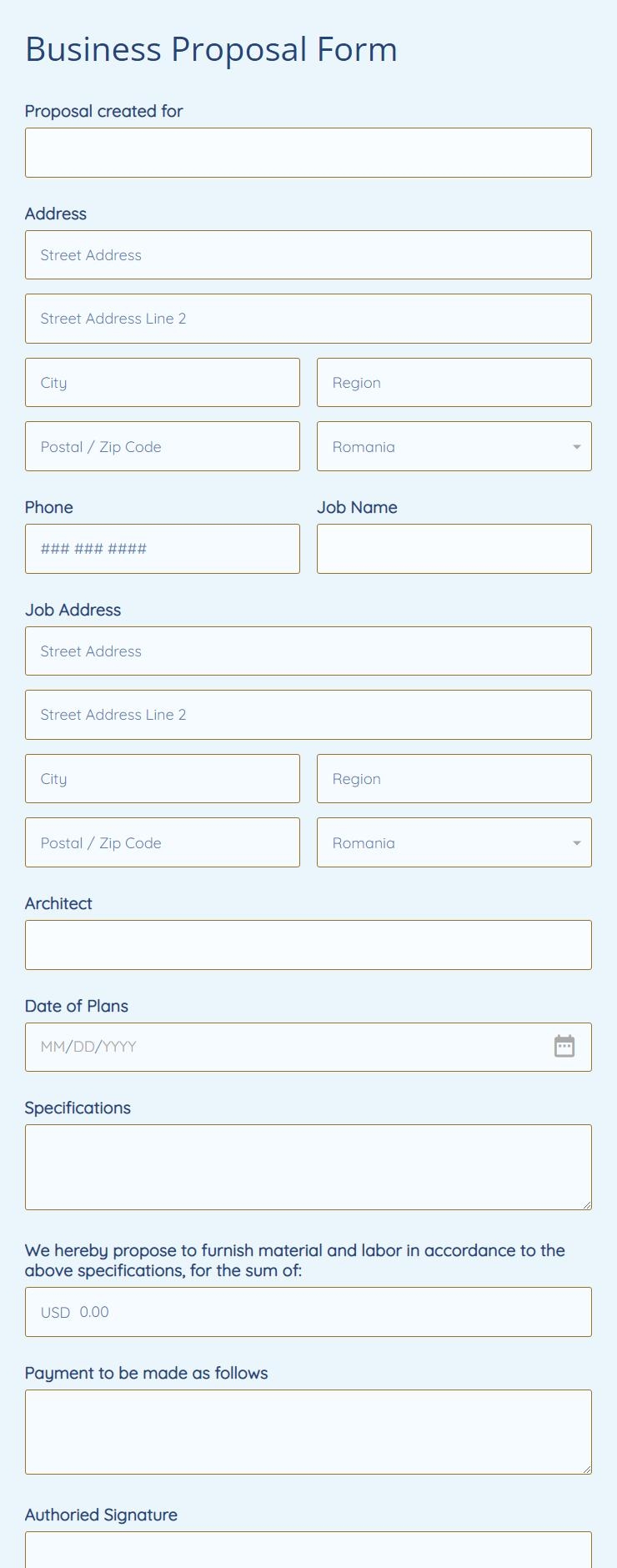Select the Street Address field under Address
Viewport: 617px width, 1568px height.
[308, 254]
